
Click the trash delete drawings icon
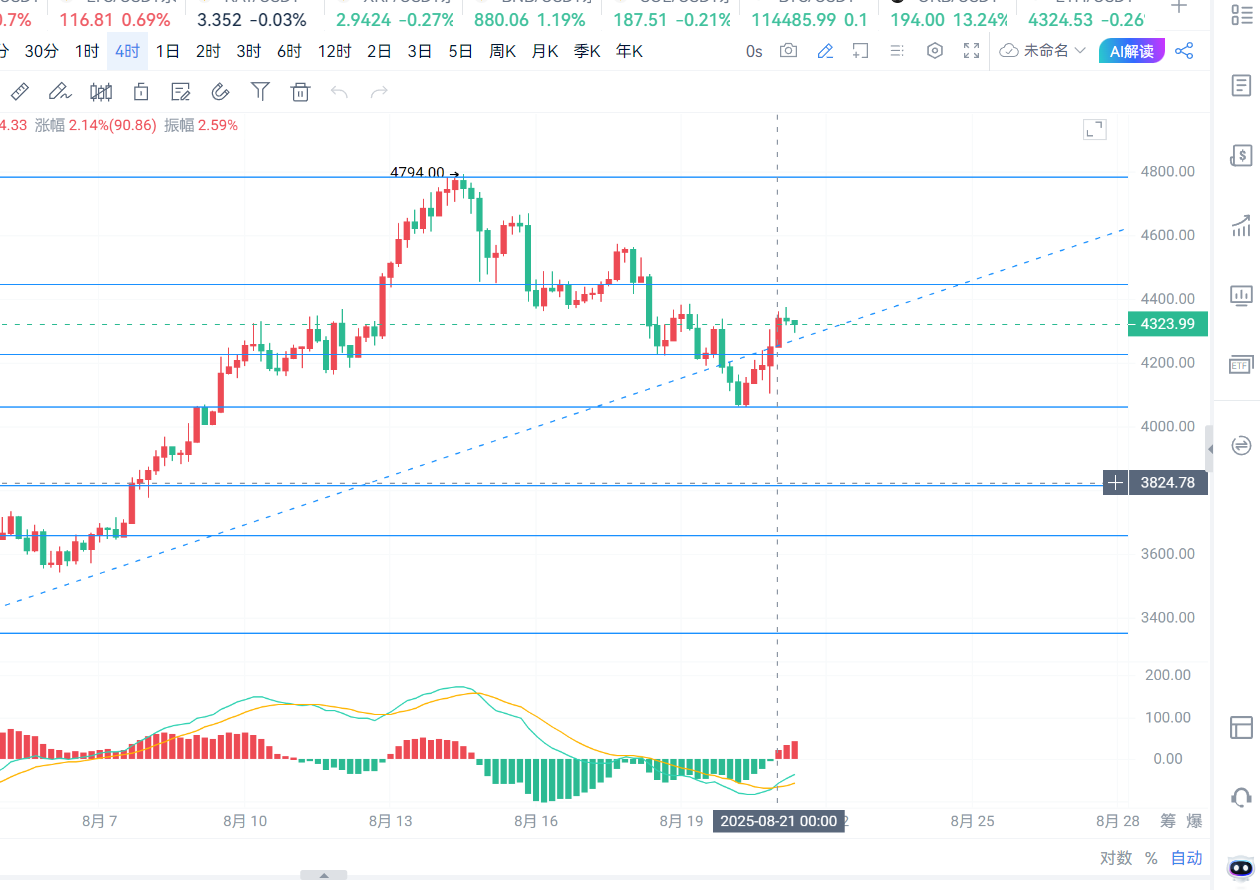click(x=300, y=92)
